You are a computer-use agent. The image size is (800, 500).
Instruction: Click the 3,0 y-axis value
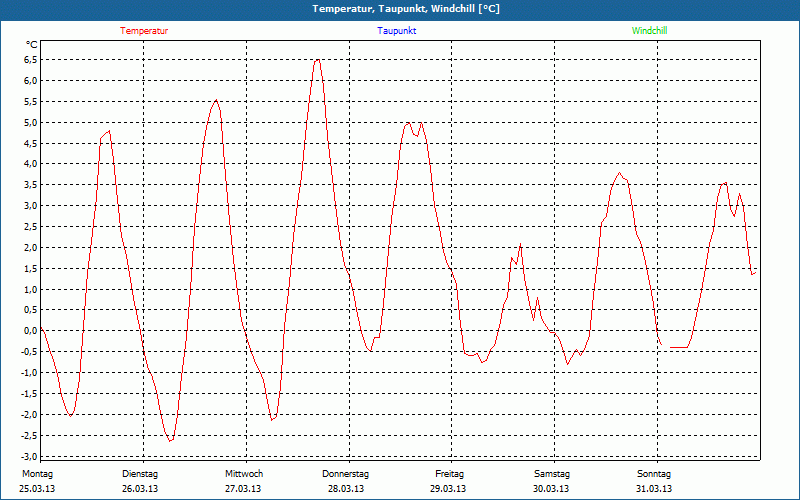[x=31, y=206]
